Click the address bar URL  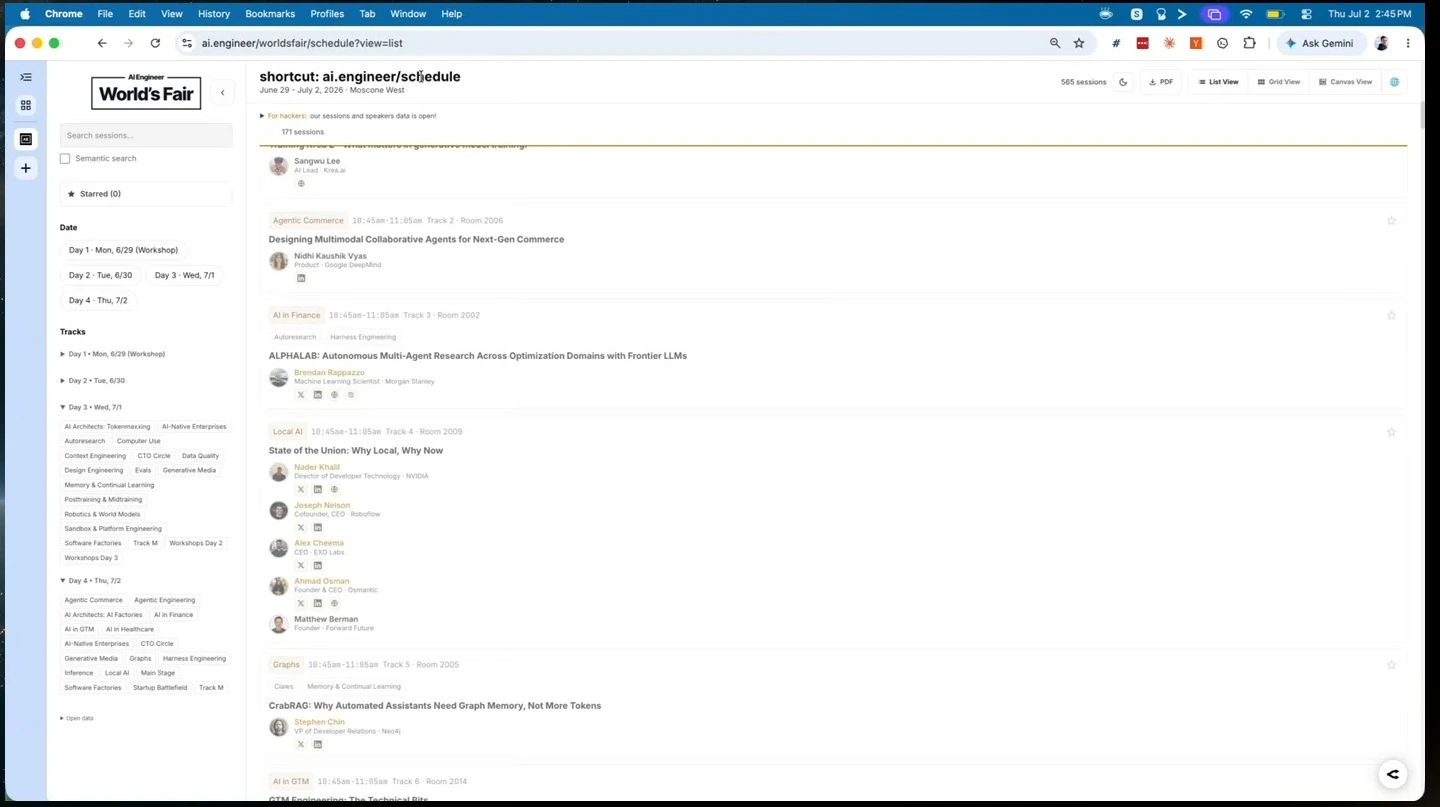(302, 43)
